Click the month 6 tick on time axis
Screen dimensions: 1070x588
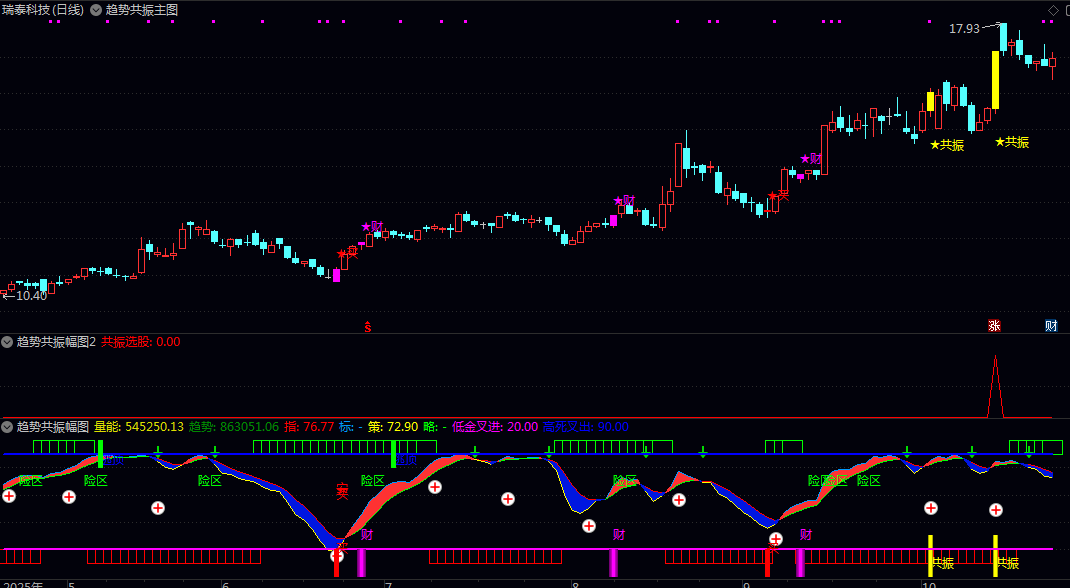[x=226, y=585]
